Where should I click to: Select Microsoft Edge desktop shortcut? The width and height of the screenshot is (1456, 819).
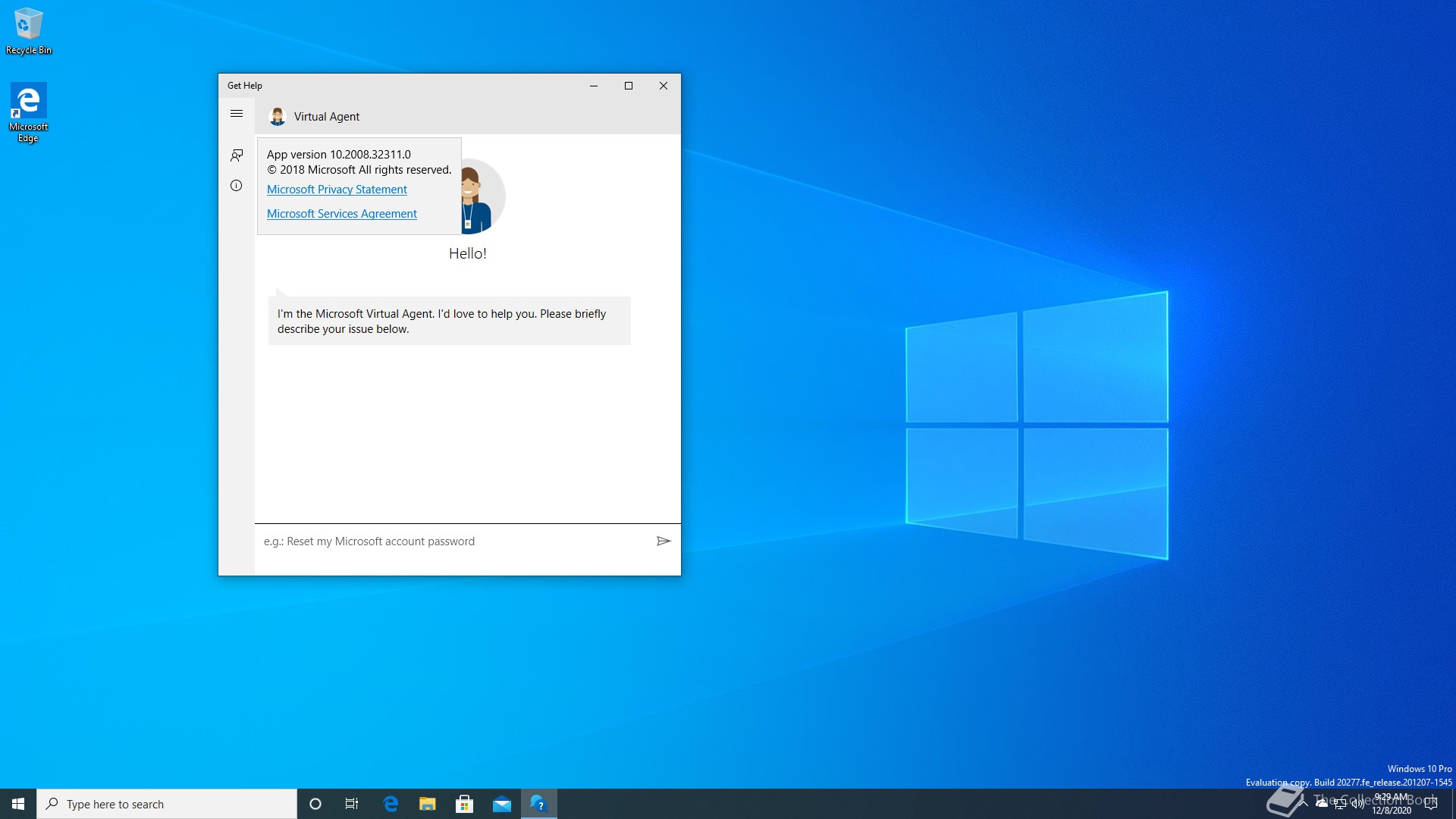29,112
